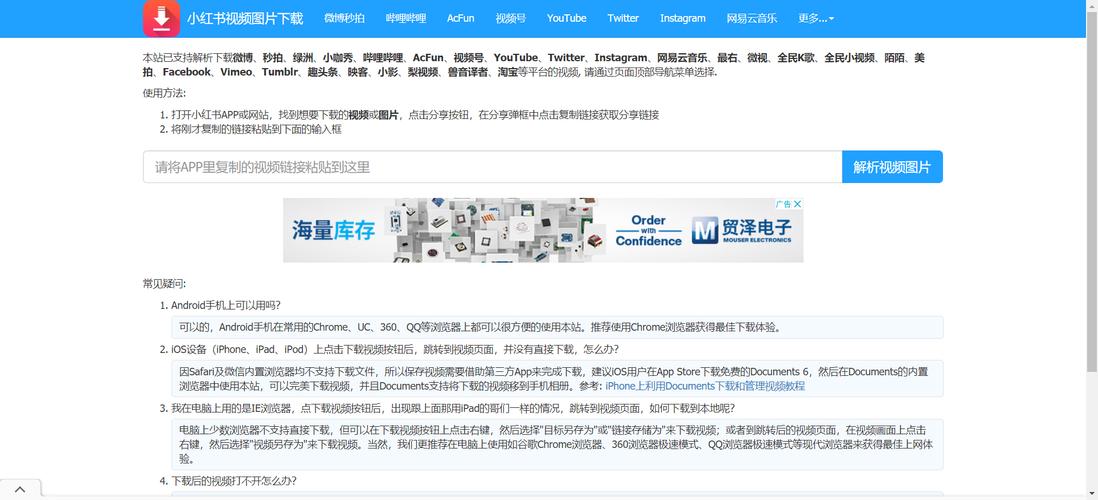Click the question 下载后的视频打不开怎么办?
This screenshot has height=500, width=1098.
(x=234, y=481)
